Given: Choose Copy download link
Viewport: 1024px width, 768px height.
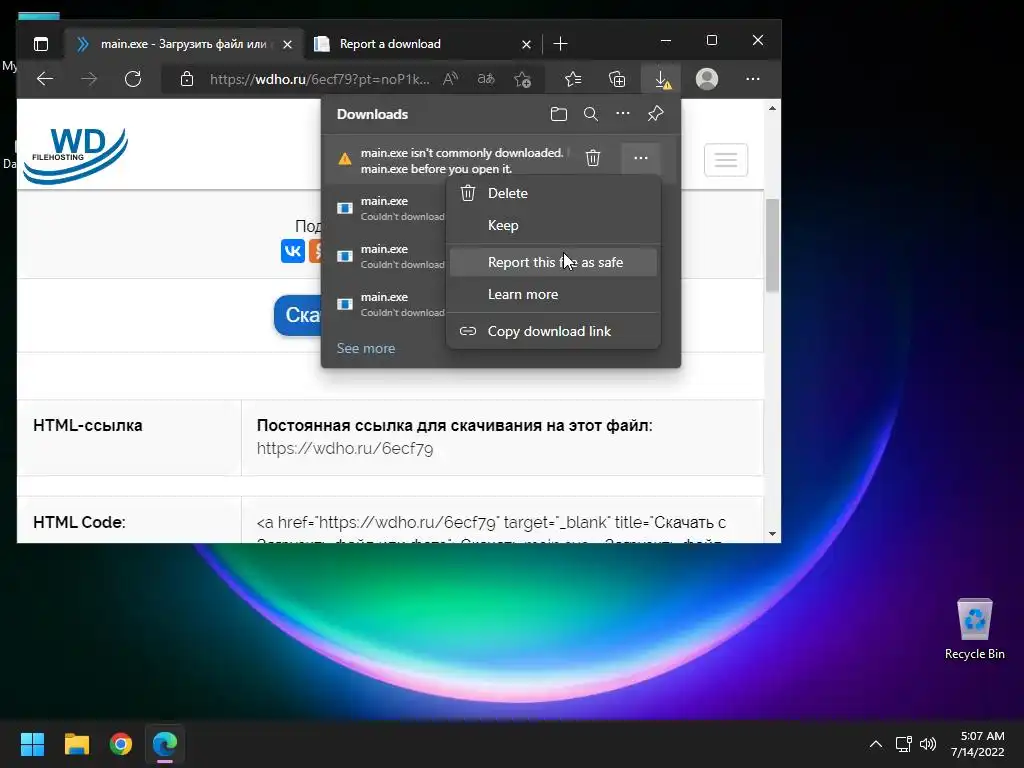Looking at the screenshot, I should point(554,331).
